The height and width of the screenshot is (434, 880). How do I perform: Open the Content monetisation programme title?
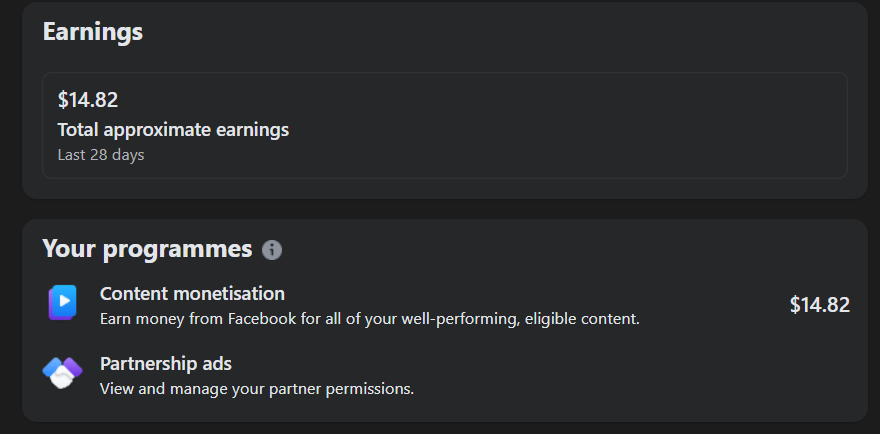[x=192, y=293]
